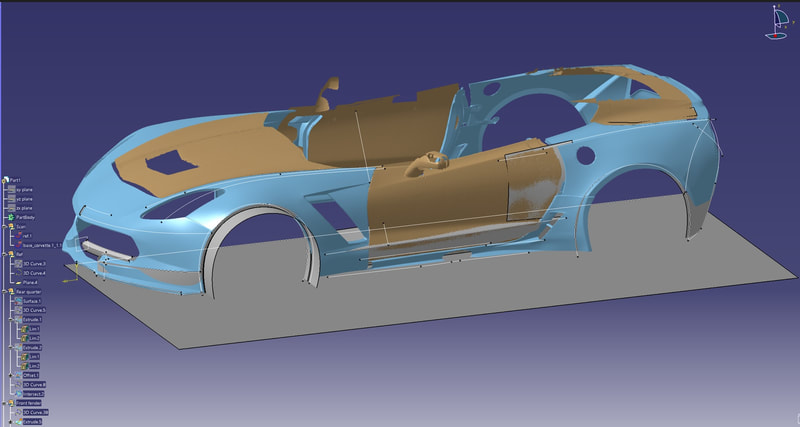Select the Intersect.2 feature icon
The width and height of the screenshot is (800, 427).
(x=17, y=393)
